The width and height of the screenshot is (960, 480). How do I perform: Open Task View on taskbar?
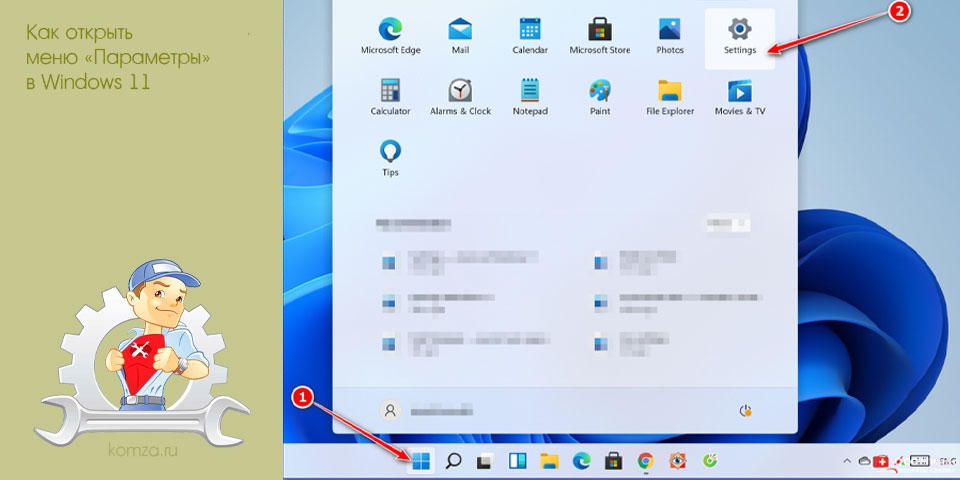(x=486, y=461)
